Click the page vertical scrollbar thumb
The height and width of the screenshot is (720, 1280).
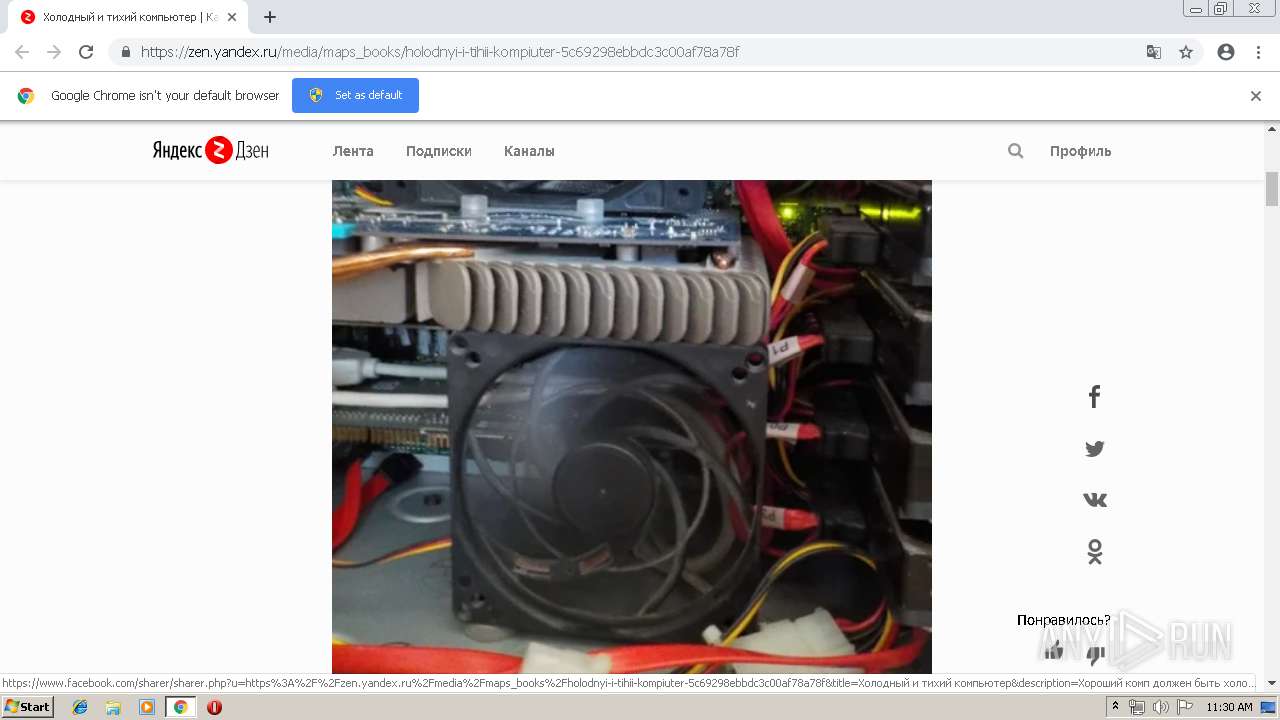tap(1272, 189)
